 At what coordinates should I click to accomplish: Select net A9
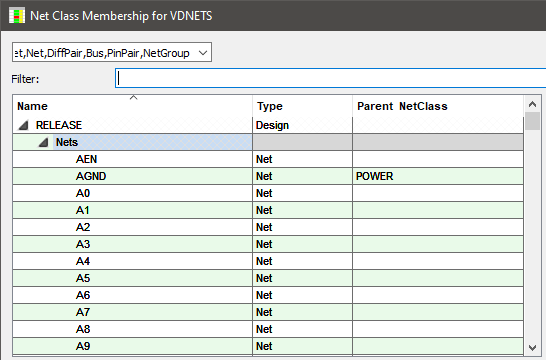[268, 346]
